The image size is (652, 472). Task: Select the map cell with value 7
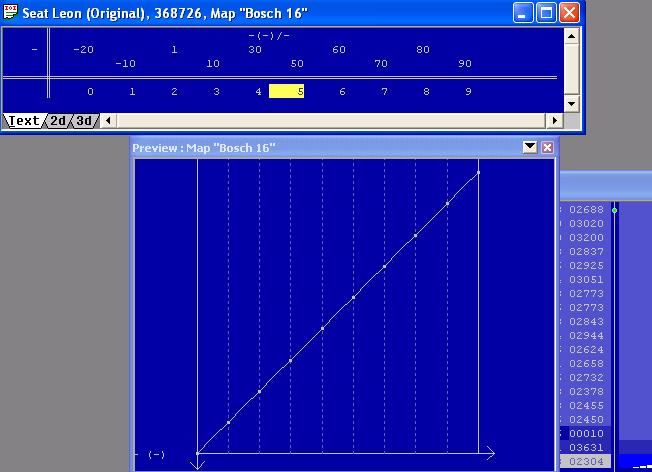pyautogui.click(x=384, y=91)
